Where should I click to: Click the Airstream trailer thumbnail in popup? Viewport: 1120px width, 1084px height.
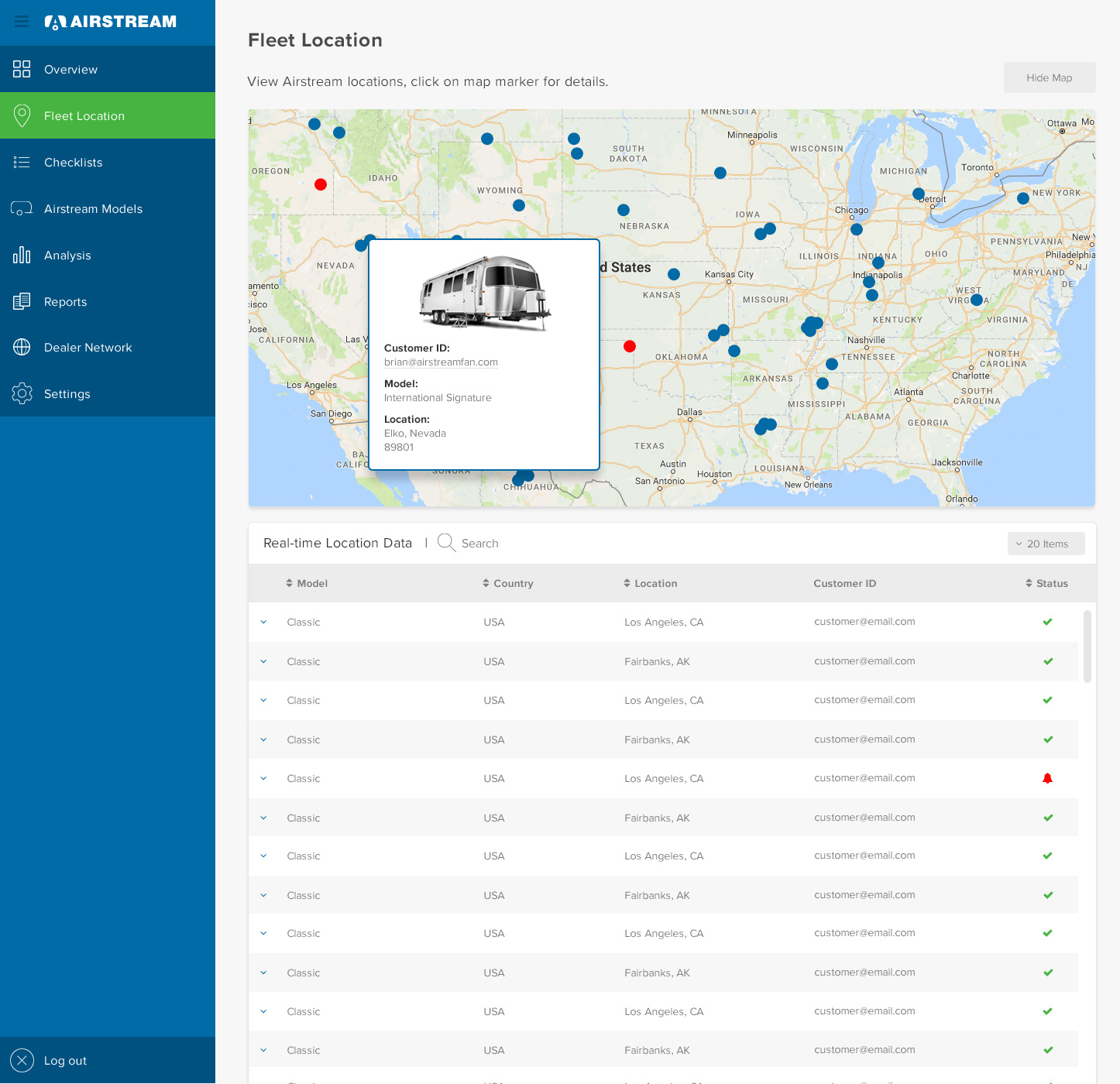485,293
